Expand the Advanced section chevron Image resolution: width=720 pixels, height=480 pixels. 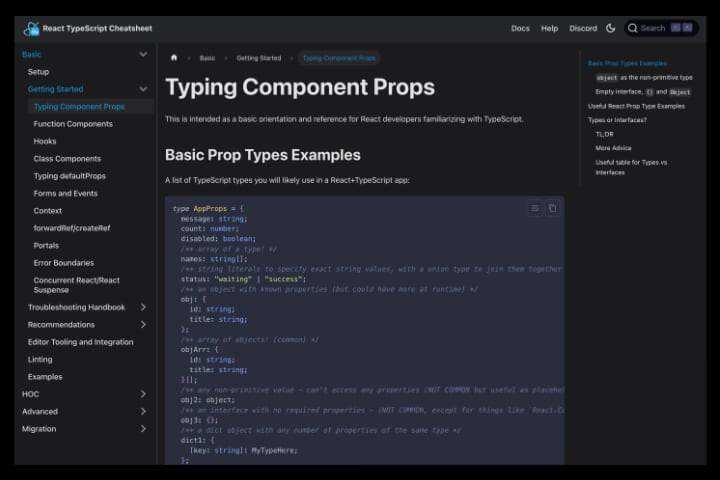[143, 412]
